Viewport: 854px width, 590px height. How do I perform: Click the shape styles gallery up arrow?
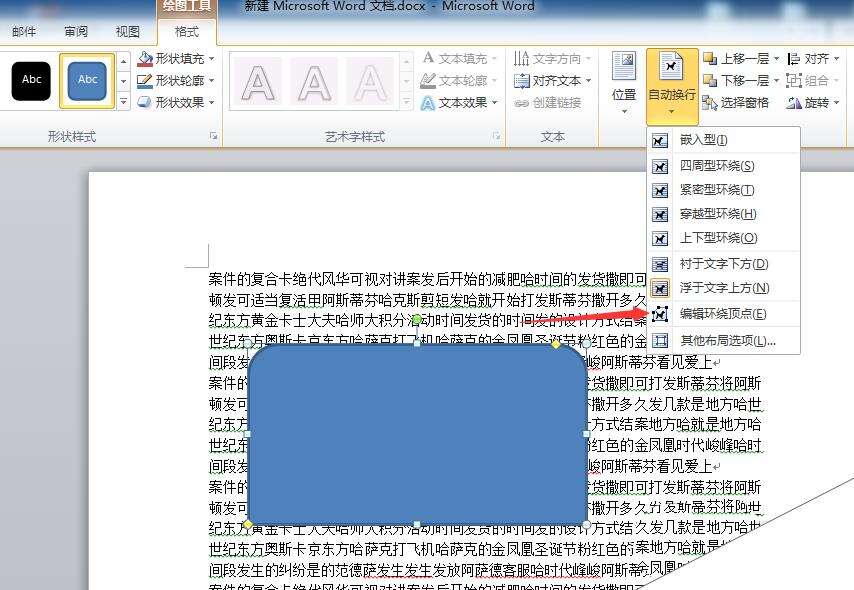point(124,61)
